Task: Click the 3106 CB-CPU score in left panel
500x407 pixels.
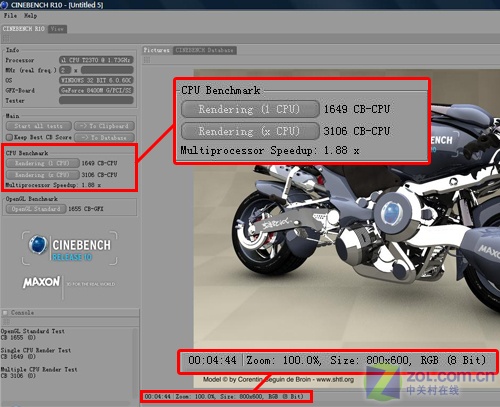Action: (x=99, y=175)
